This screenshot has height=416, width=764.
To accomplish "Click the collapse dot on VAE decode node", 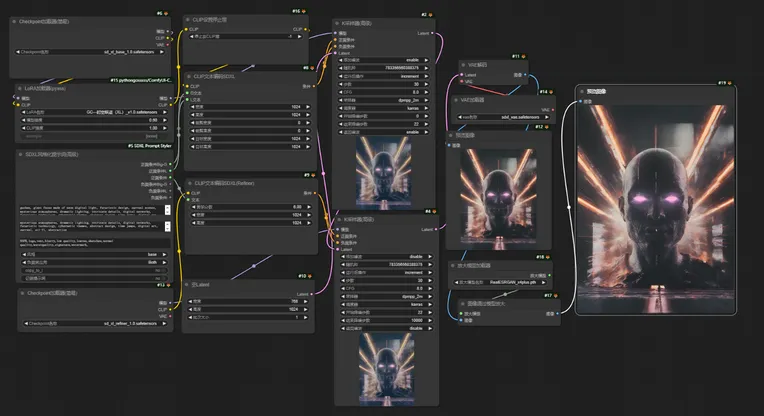I will point(464,66).
